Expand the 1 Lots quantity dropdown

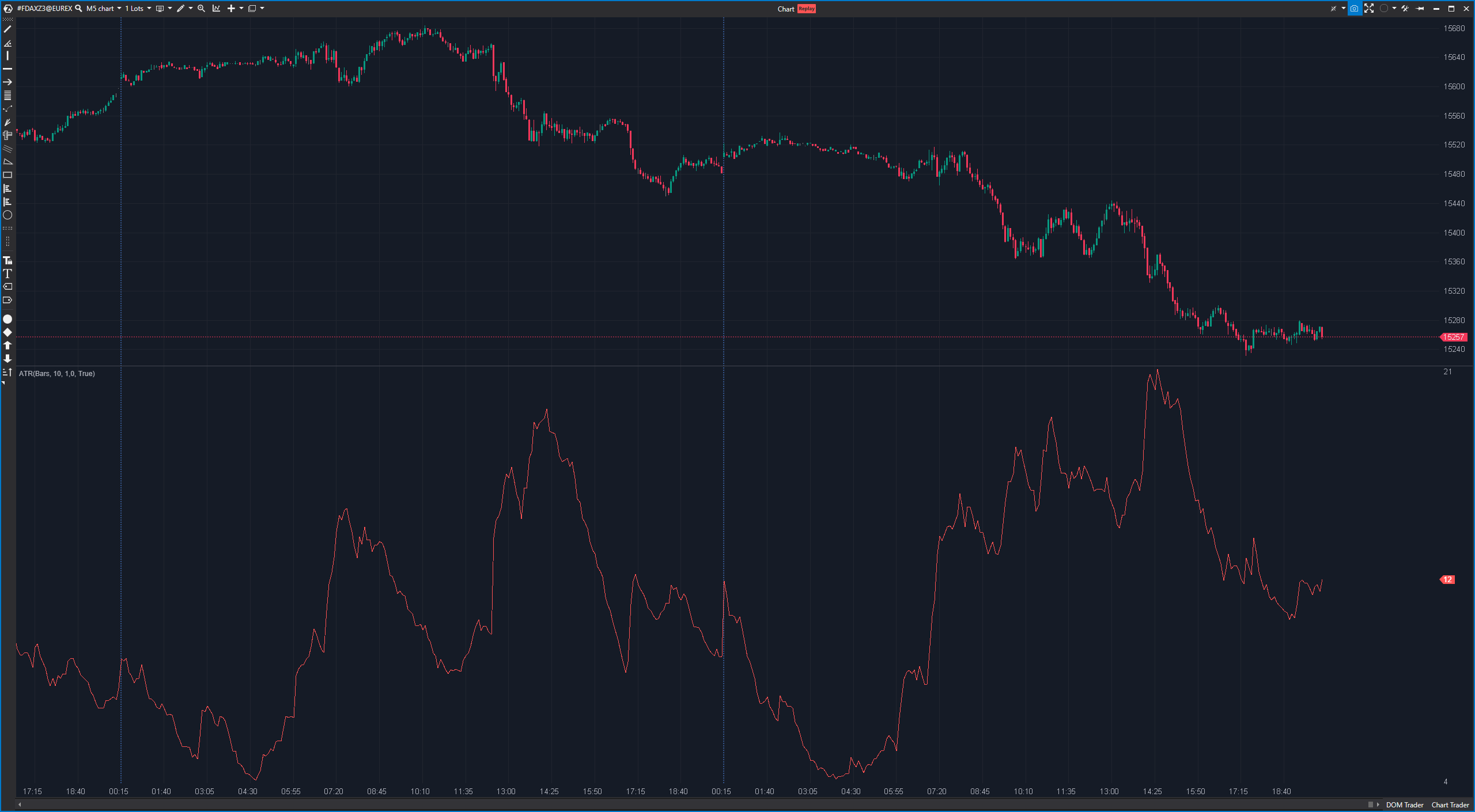coord(138,9)
